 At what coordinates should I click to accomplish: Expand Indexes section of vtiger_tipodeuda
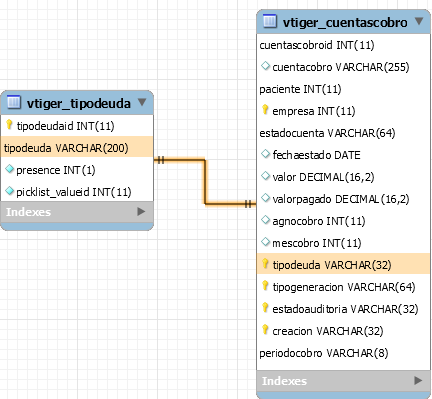click(x=141, y=211)
